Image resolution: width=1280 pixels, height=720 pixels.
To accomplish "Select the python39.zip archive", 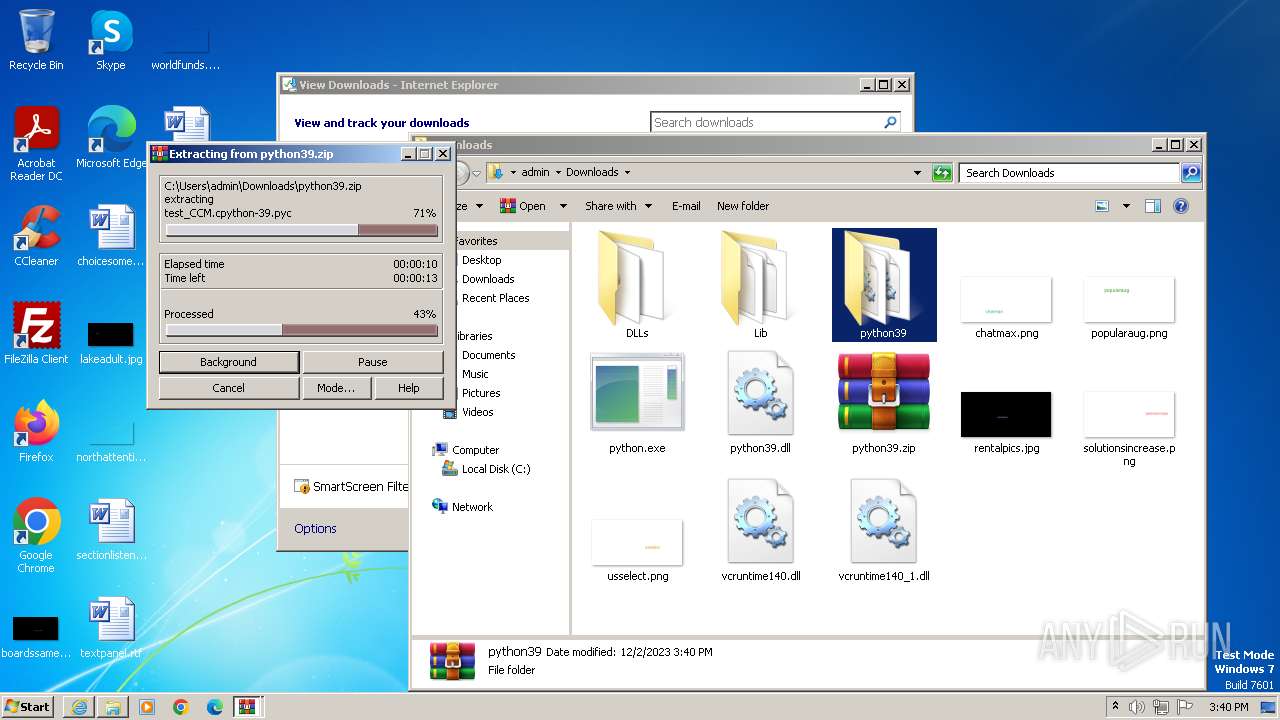I will [884, 403].
